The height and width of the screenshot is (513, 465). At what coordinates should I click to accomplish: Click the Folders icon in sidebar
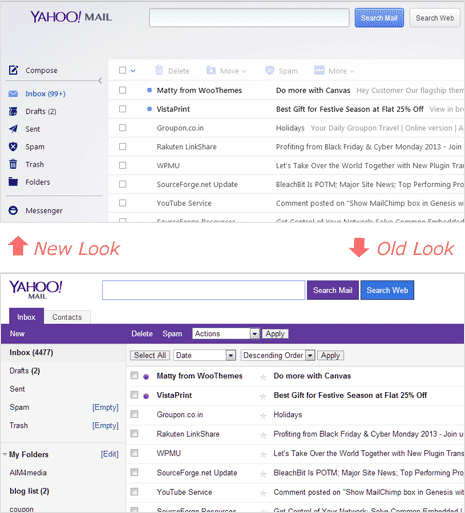tap(13, 182)
